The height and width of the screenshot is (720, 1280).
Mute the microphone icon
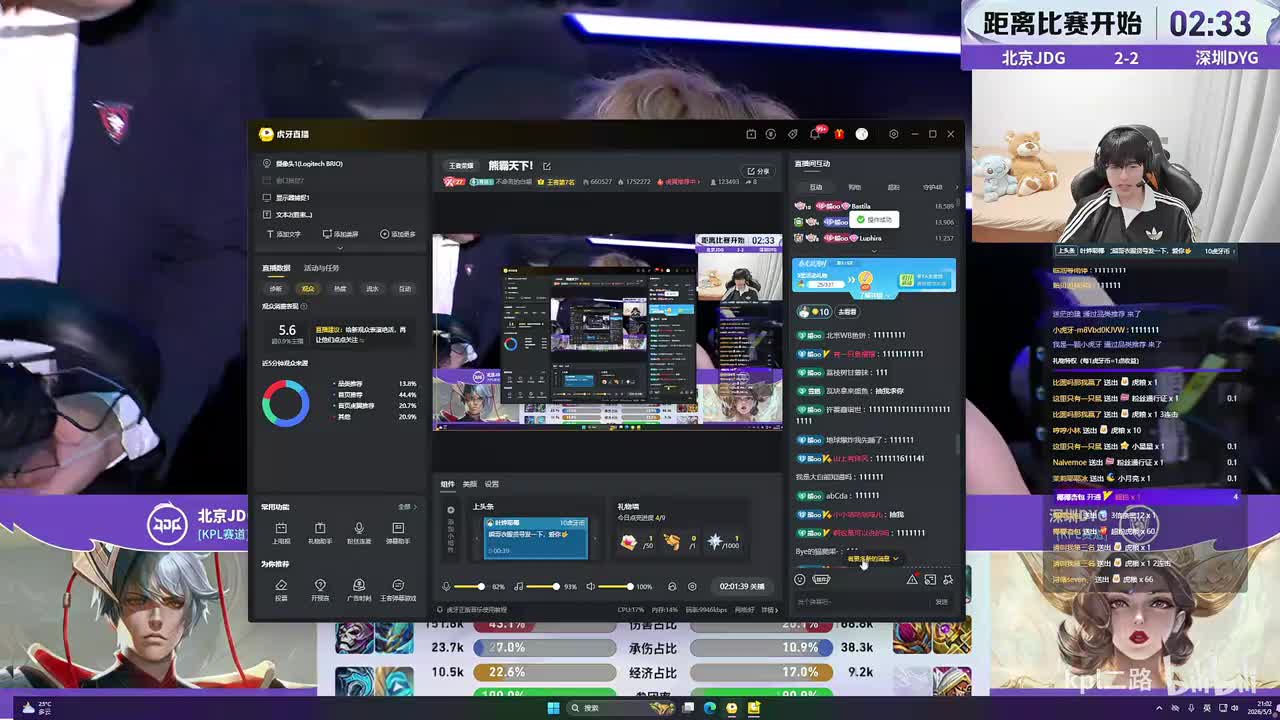click(447, 586)
